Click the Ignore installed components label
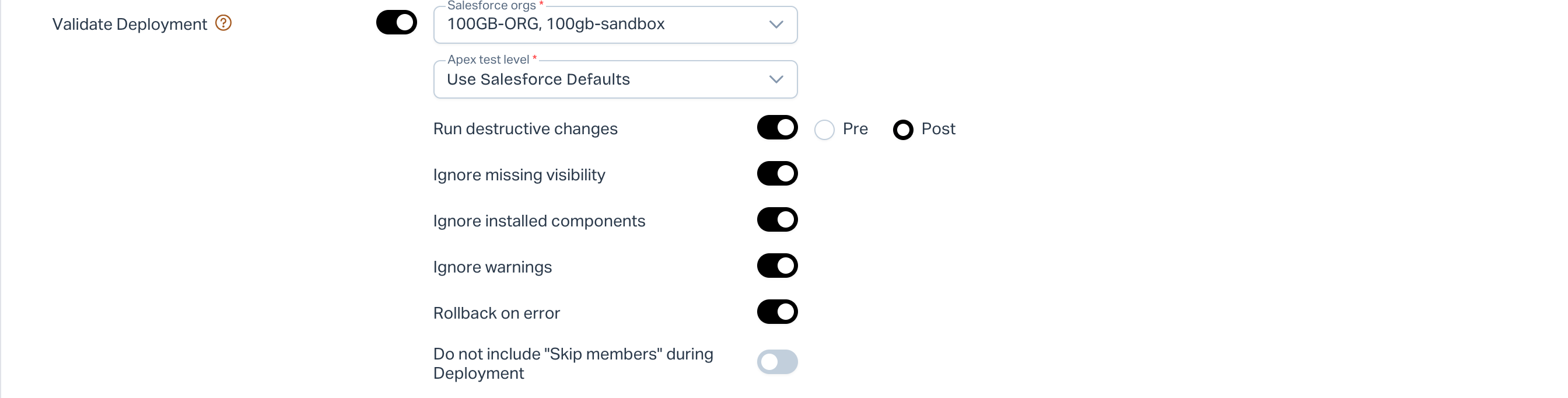The width and height of the screenshot is (1568, 398). pyautogui.click(x=538, y=221)
